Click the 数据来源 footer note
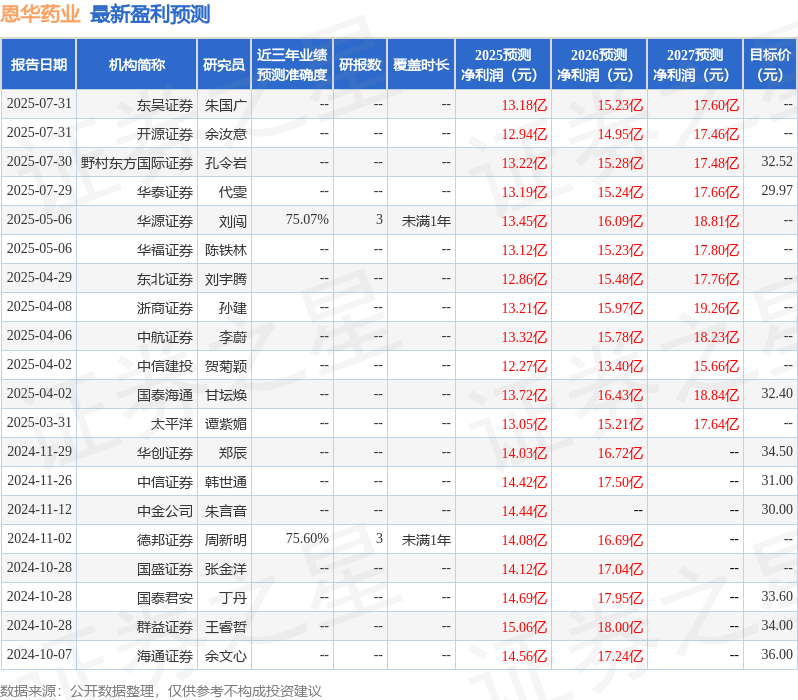 point(161,692)
